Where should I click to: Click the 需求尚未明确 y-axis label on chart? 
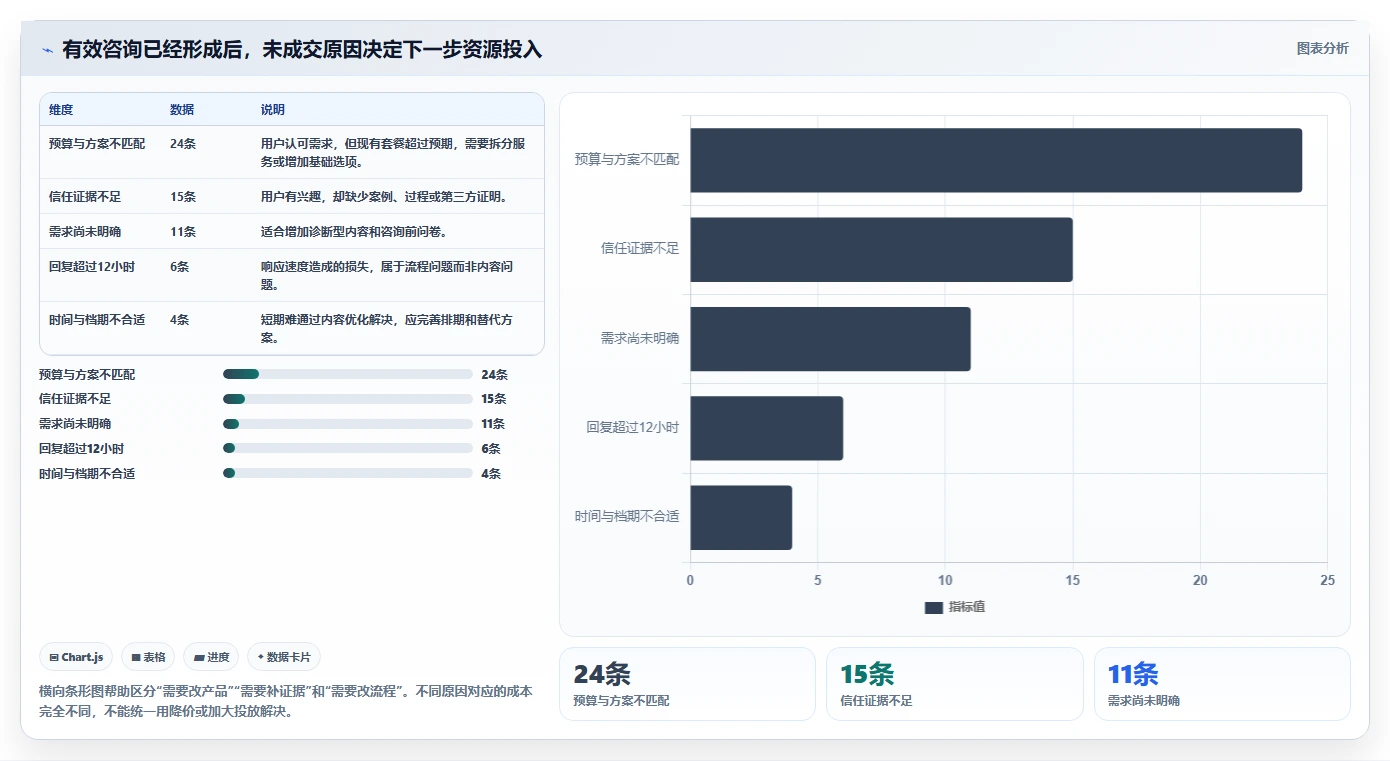coord(640,339)
